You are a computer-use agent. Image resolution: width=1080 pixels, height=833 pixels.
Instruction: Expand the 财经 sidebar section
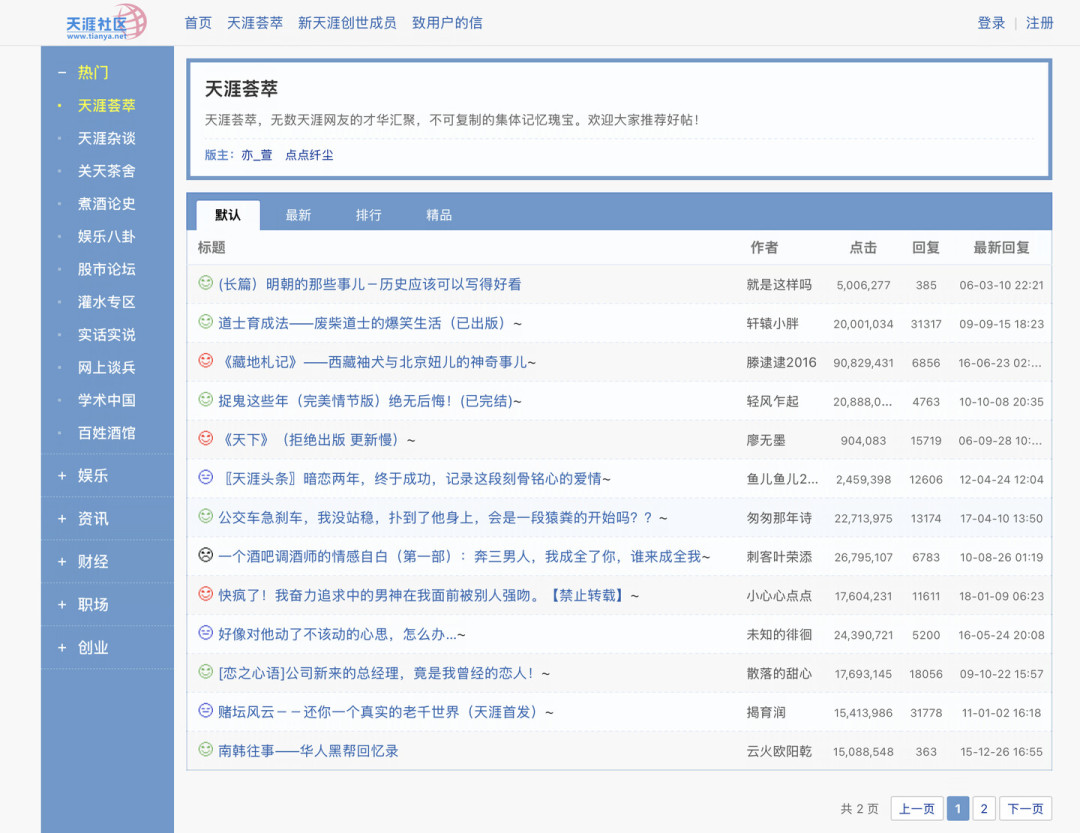(x=62, y=562)
